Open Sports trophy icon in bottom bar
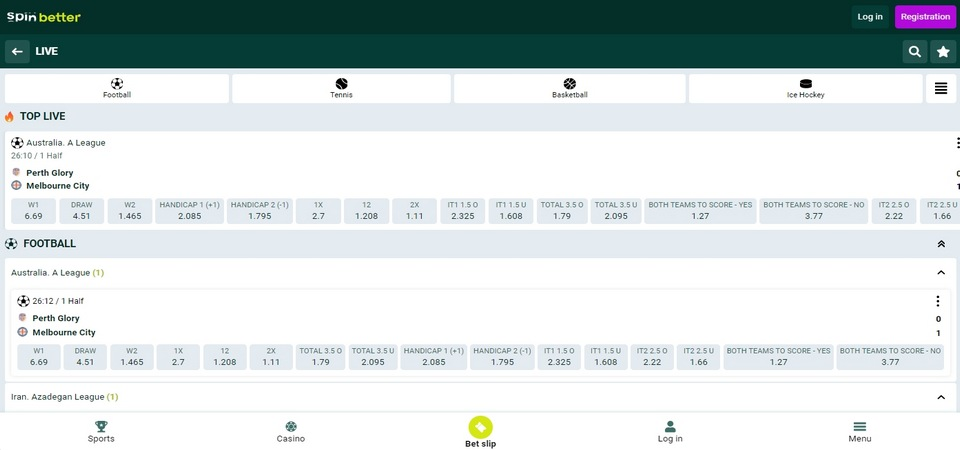 (x=101, y=431)
